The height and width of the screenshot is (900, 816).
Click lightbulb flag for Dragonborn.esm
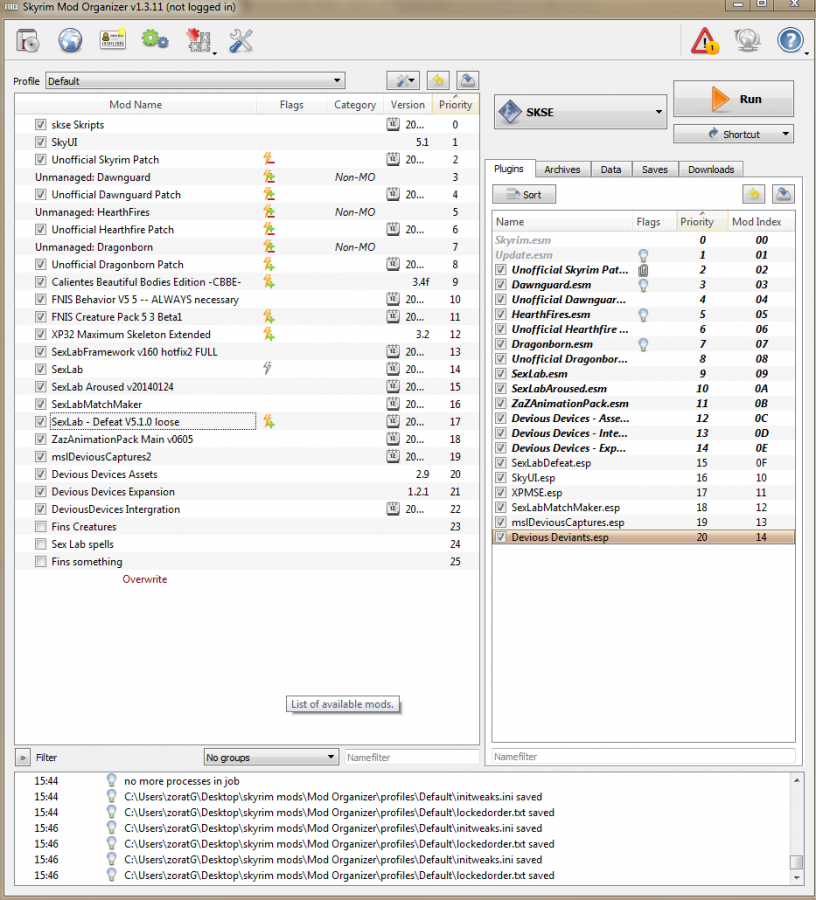pos(643,344)
